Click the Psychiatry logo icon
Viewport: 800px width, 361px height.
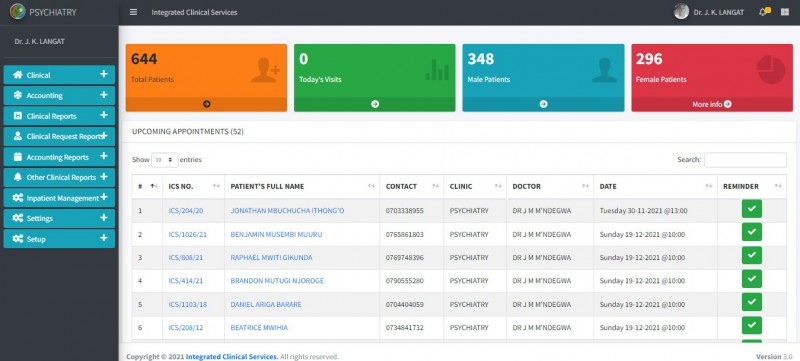pos(18,11)
